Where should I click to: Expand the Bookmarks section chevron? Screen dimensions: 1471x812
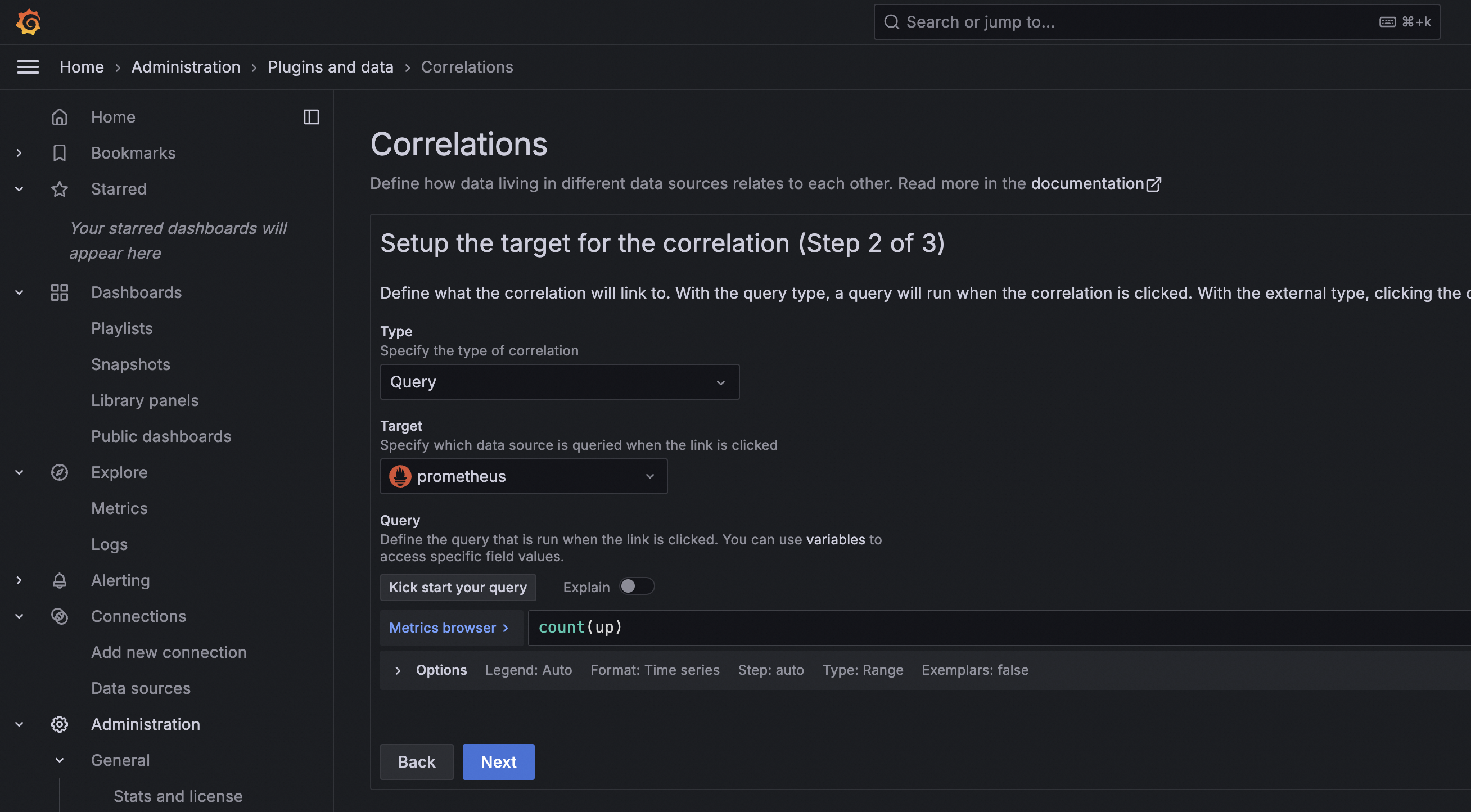(x=20, y=153)
